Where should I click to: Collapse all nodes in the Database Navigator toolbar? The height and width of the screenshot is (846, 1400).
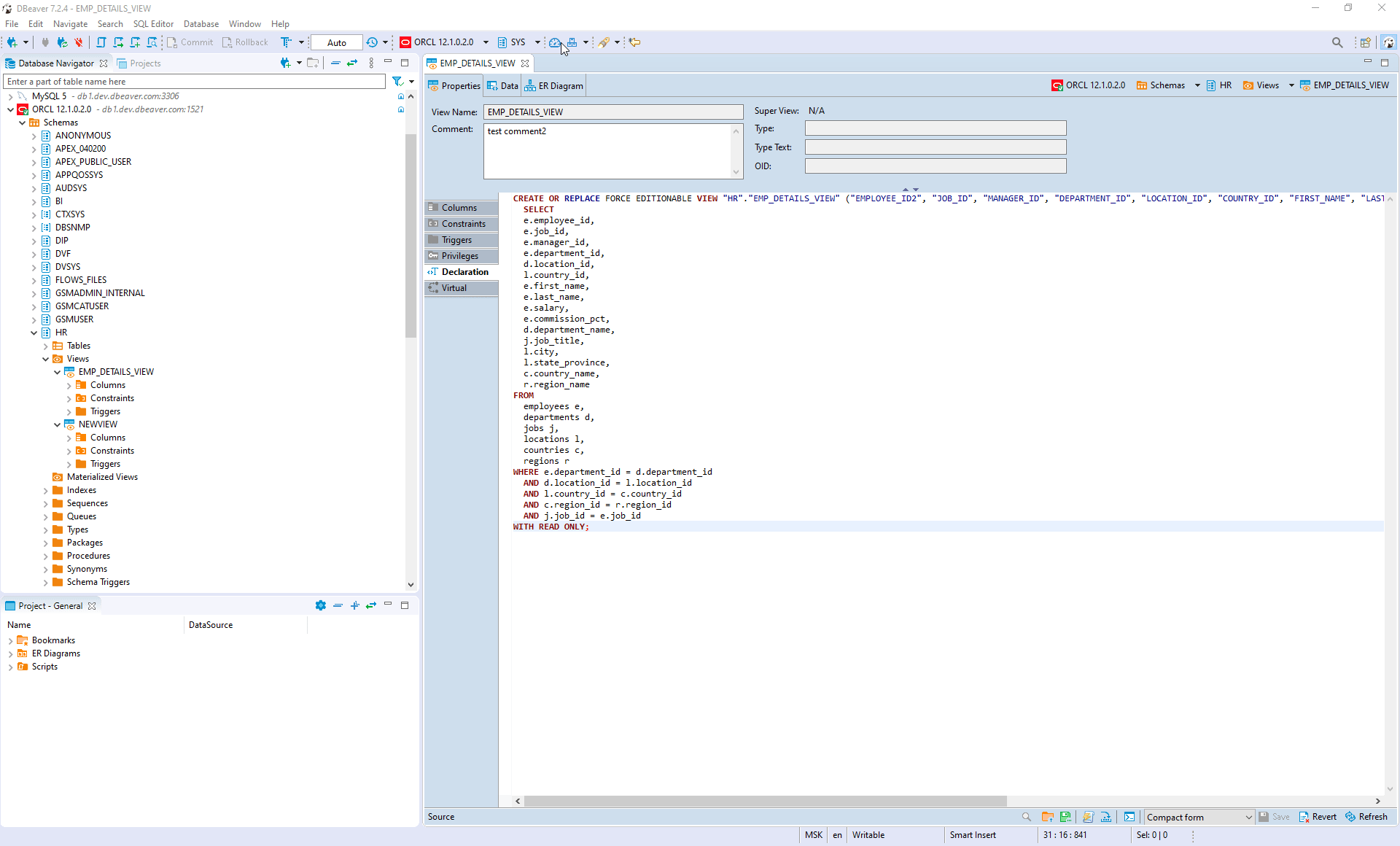pos(335,63)
